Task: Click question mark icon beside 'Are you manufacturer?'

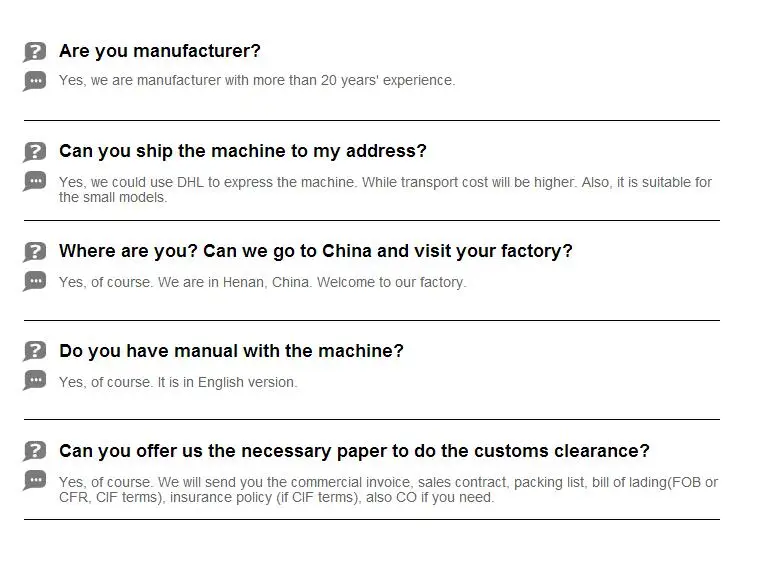Action: click(x=35, y=52)
